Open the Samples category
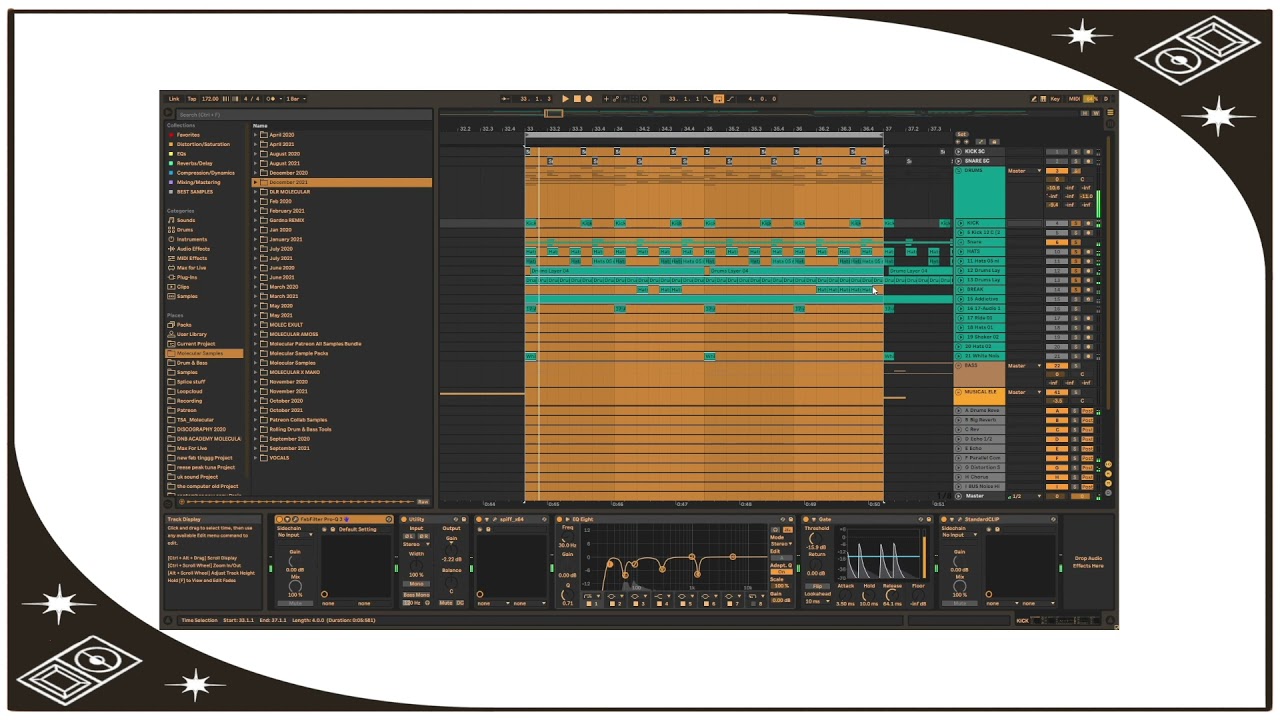The image size is (1280, 720). 187,296
